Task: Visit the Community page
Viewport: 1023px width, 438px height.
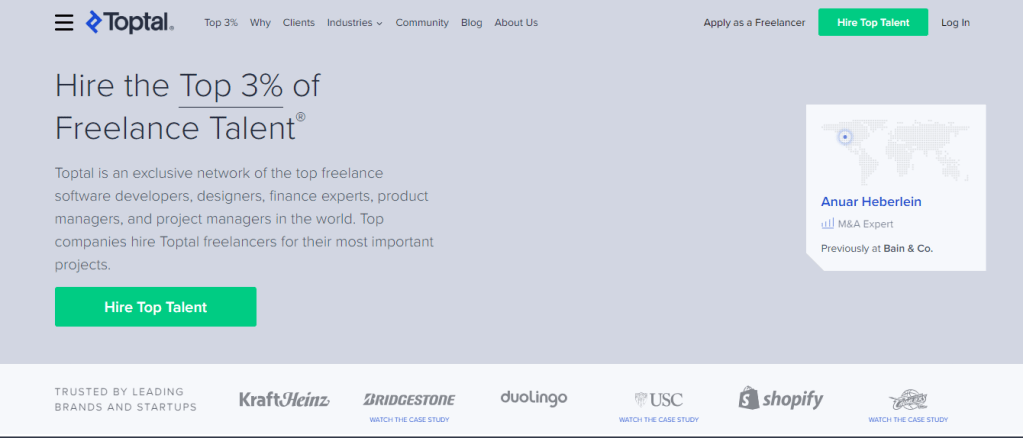Action: click(x=422, y=22)
